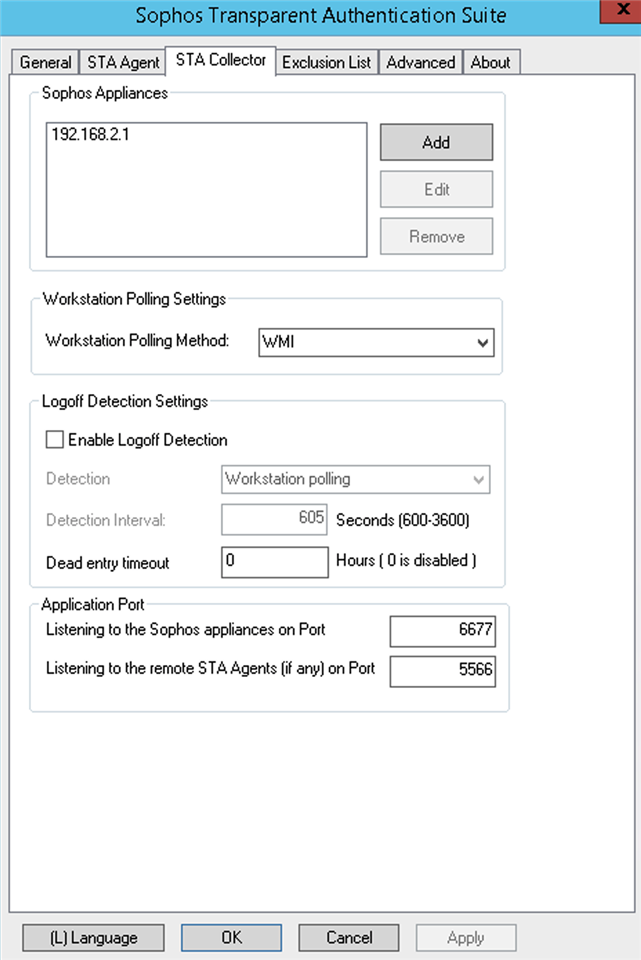Select the STA Collector tab
The image size is (641, 960).
(x=220, y=60)
